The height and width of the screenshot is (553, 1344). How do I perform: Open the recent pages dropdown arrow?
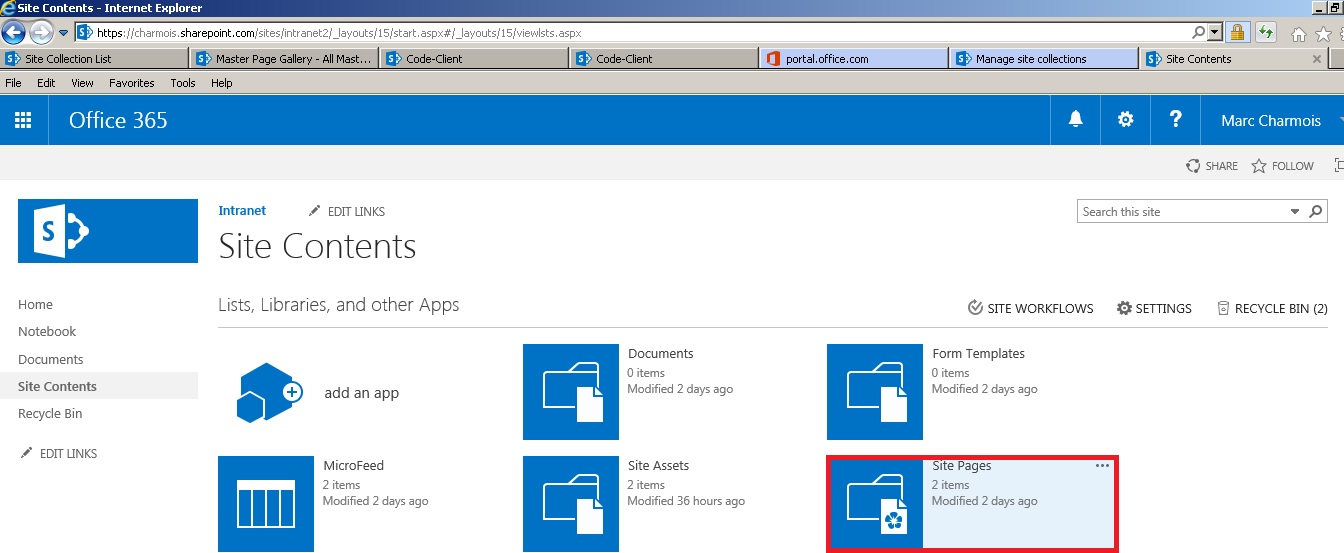click(63, 33)
